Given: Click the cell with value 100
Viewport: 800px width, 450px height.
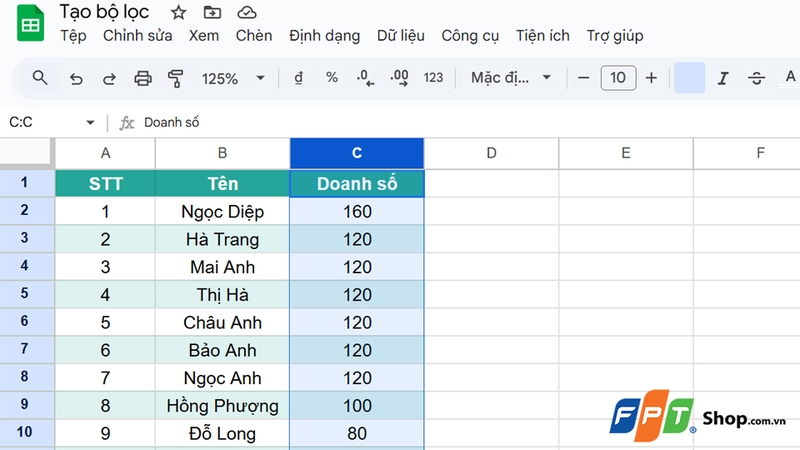Looking at the screenshot, I should coord(357,406).
